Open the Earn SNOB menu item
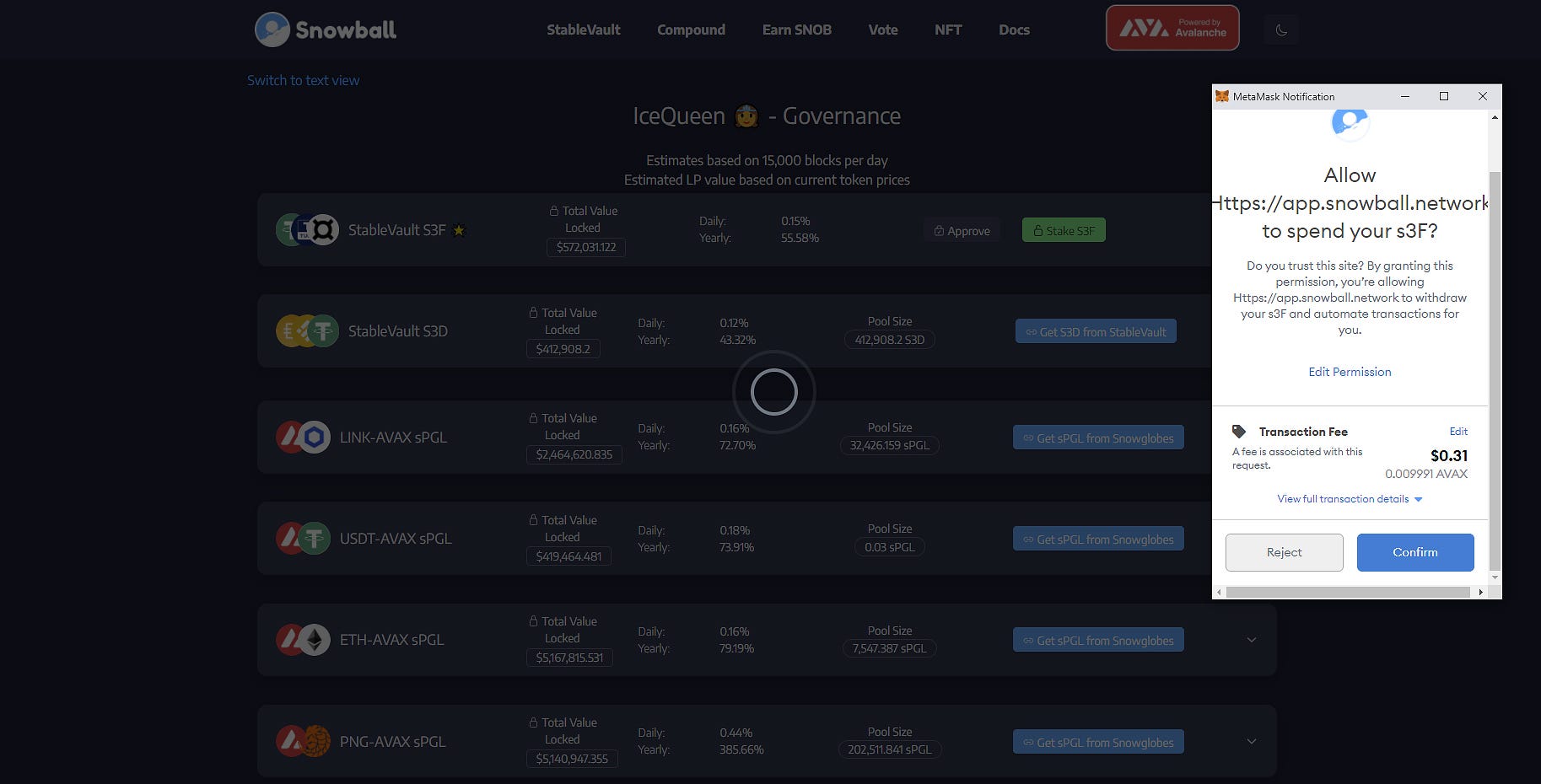 pyautogui.click(x=797, y=30)
